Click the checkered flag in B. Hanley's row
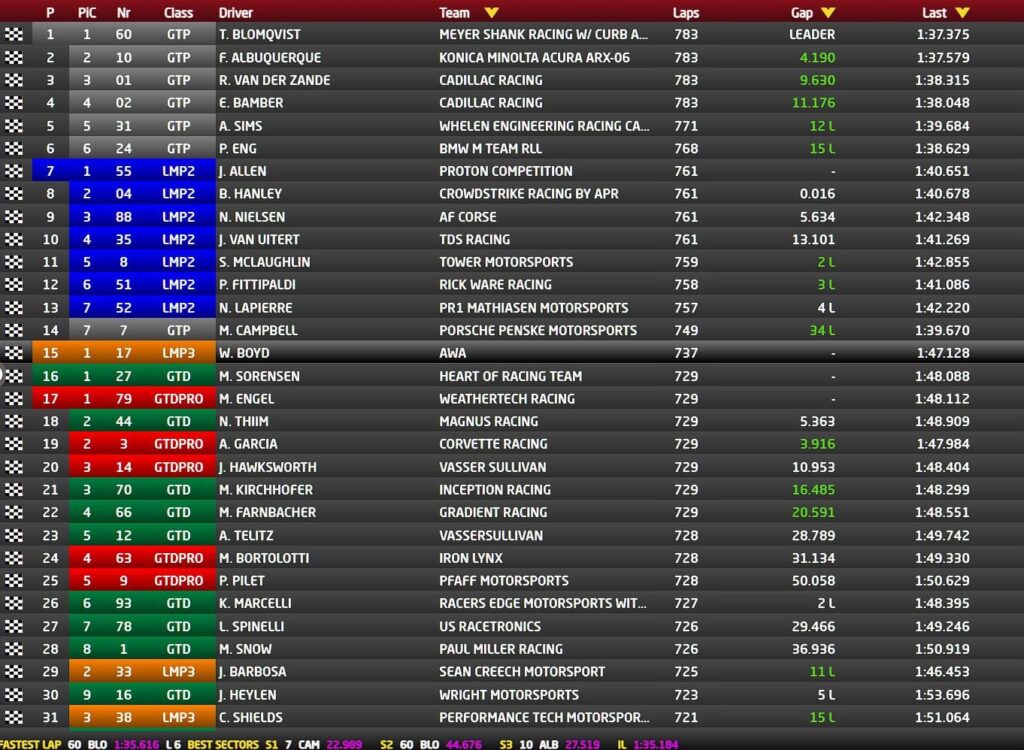The width and height of the screenshot is (1024, 750). coord(14,193)
